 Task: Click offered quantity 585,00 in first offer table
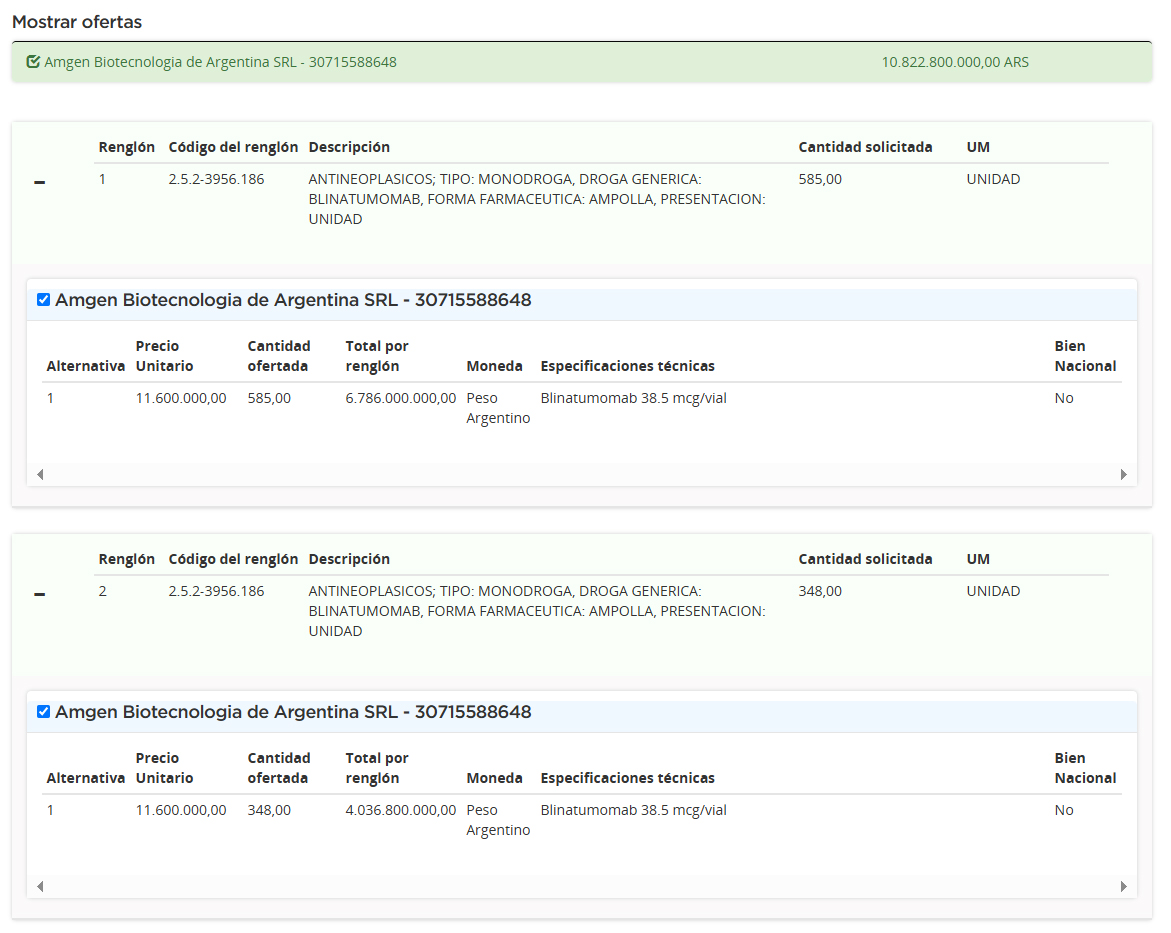[x=269, y=398]
